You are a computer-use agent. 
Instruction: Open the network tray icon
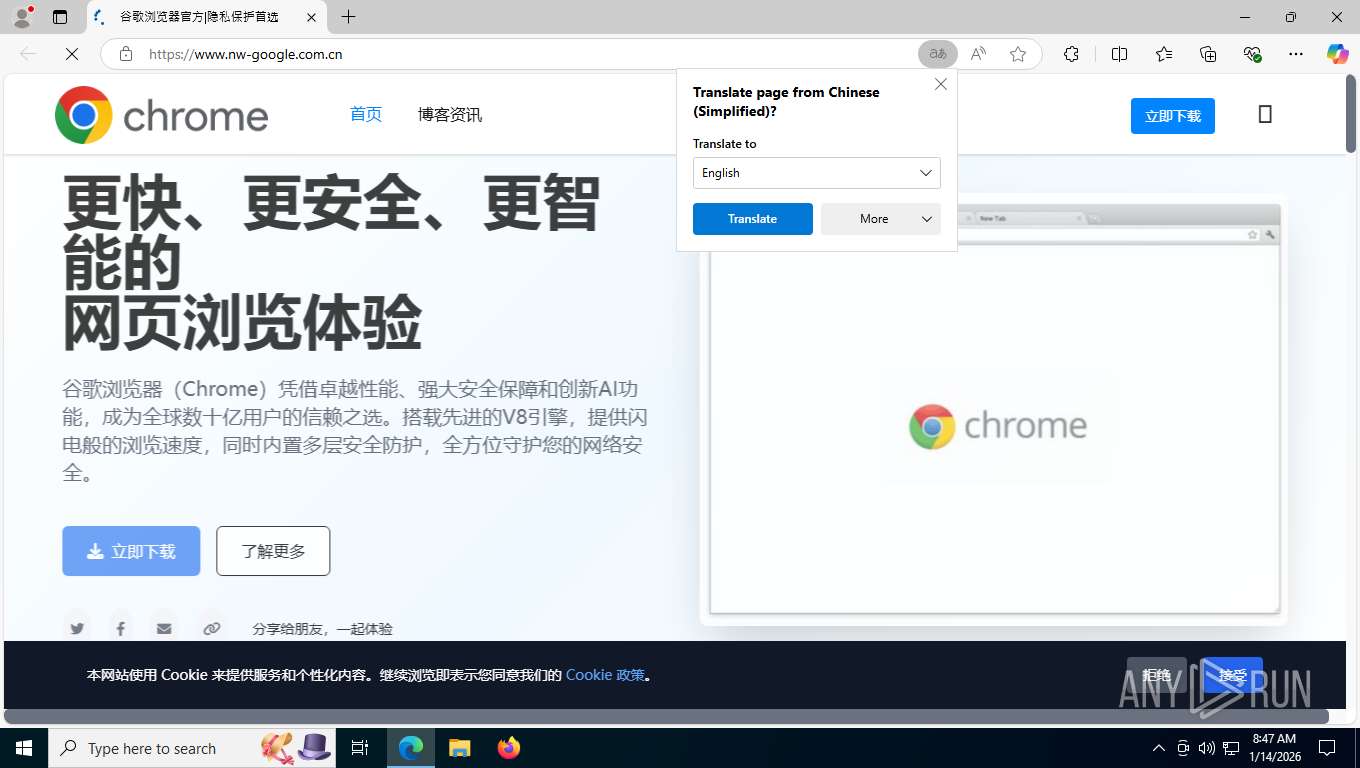1231,748
